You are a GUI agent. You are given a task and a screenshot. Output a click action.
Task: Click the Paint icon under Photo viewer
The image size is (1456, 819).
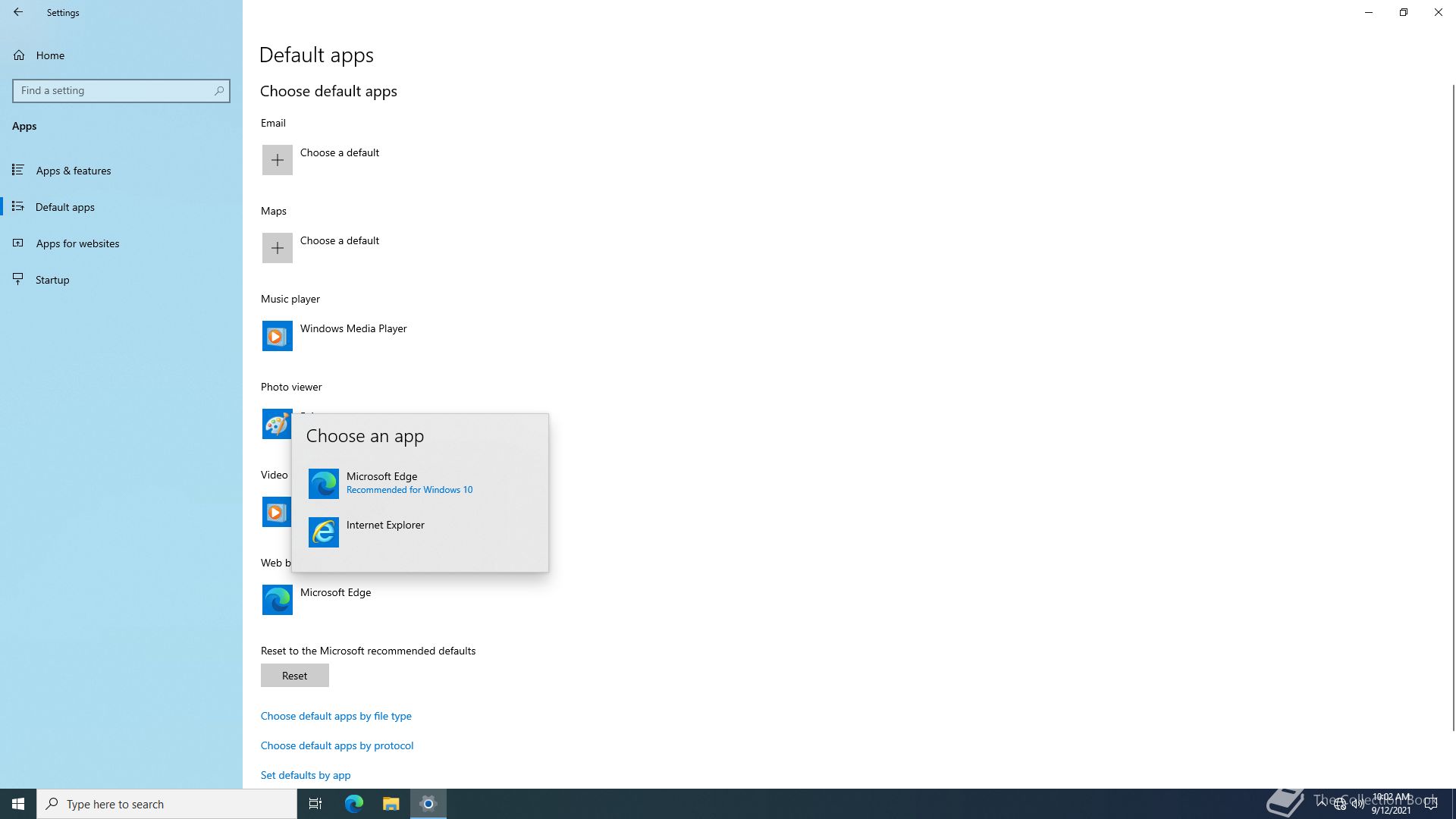click(x=277, y=424)
